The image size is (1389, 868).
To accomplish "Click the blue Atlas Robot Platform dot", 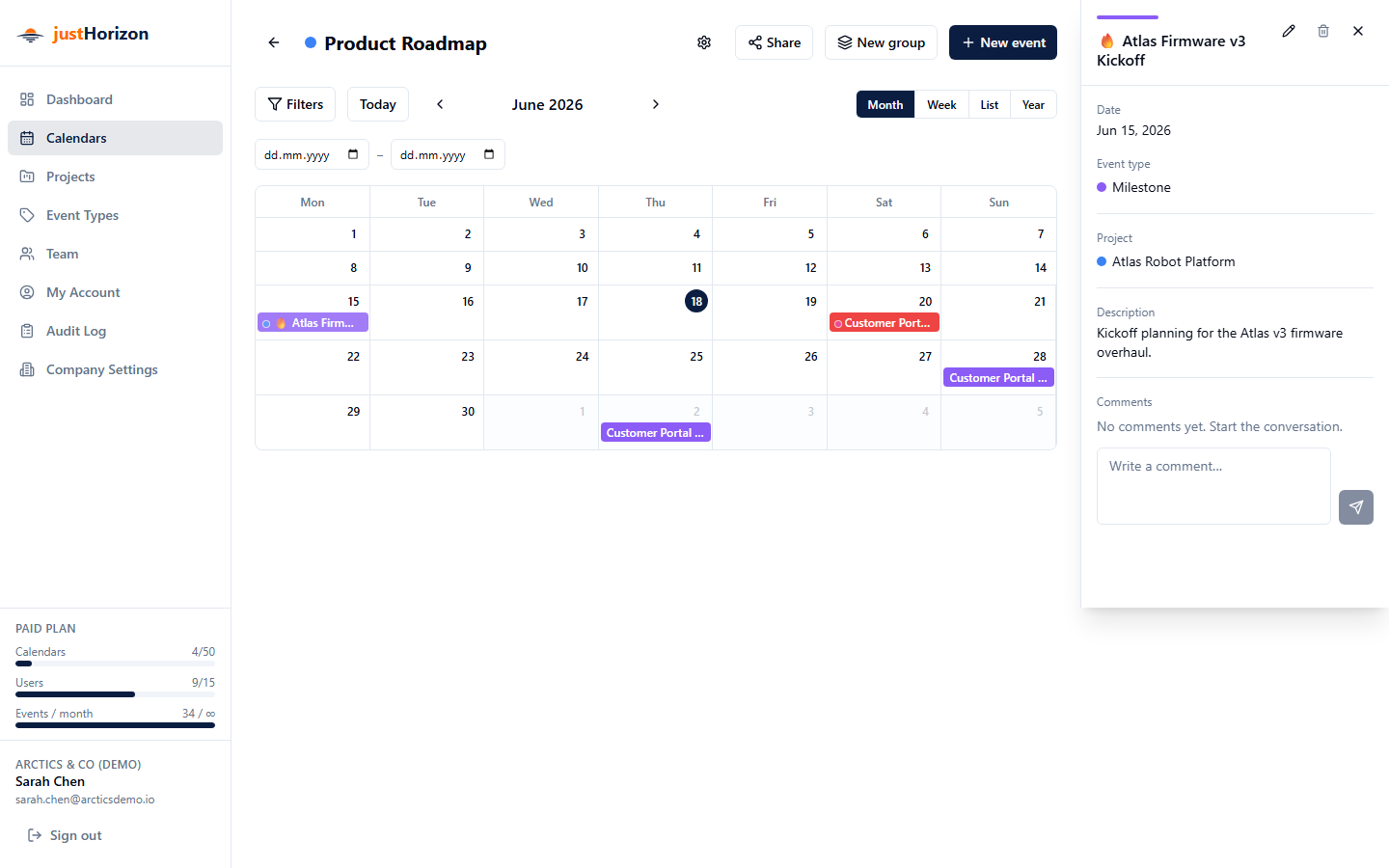I will click(1102, 261).
